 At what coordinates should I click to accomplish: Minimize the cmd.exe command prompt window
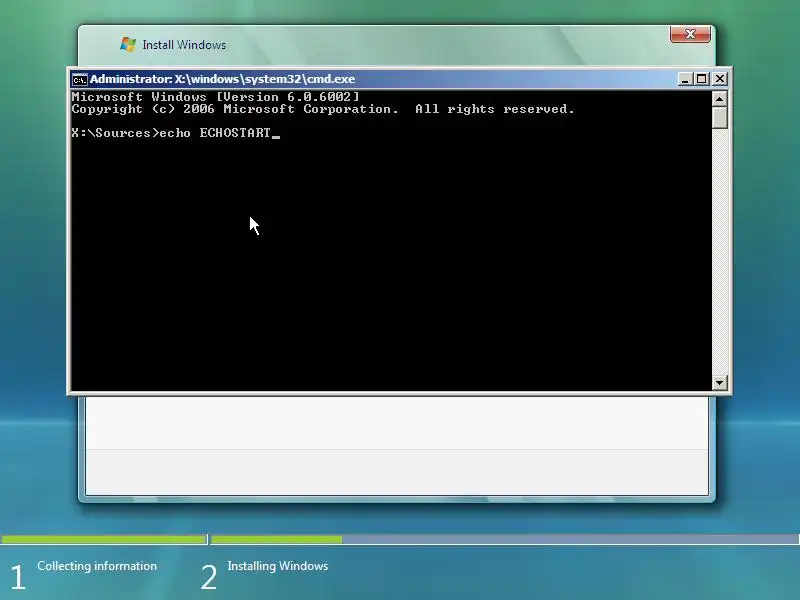(x=685, y=79)
